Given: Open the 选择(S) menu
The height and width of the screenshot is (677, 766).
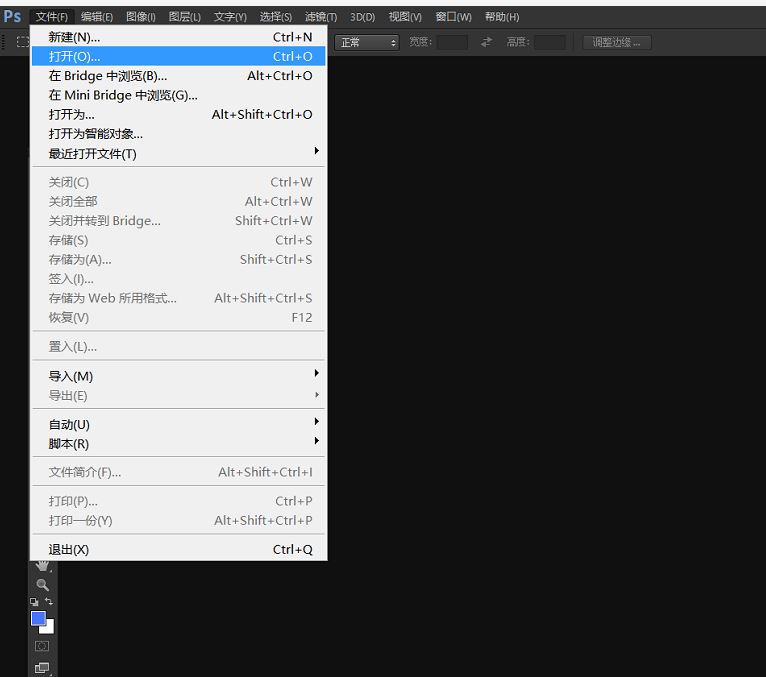Looking at the screenshot, I should click(276, 17).
